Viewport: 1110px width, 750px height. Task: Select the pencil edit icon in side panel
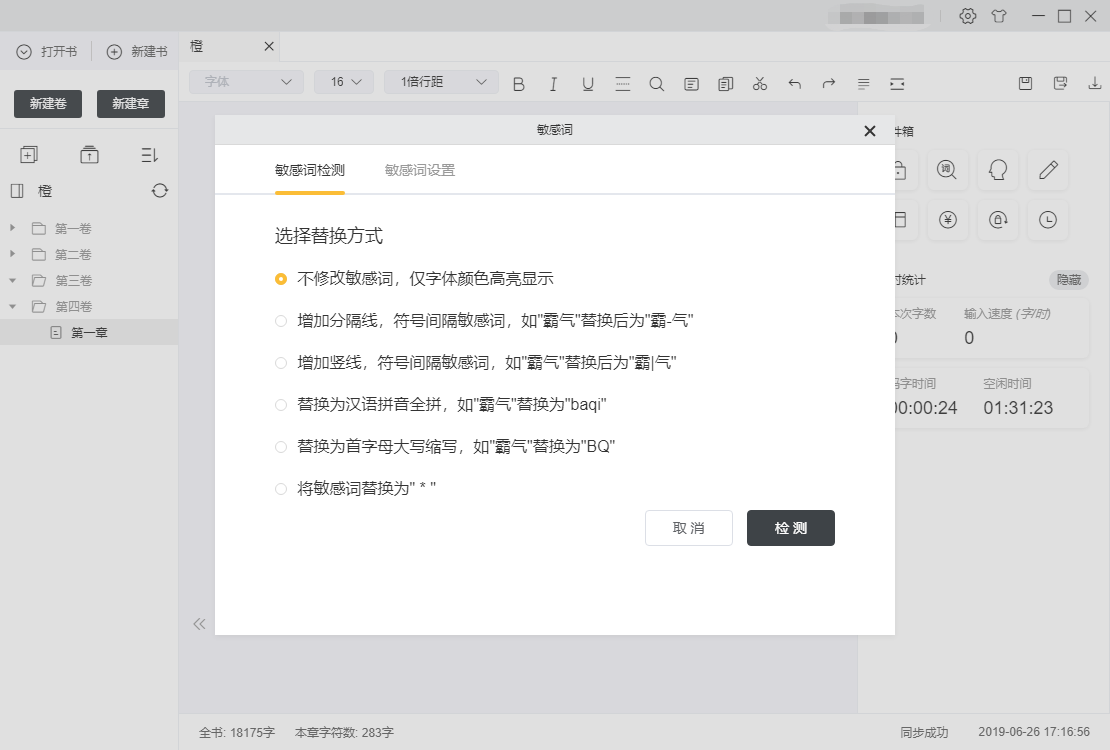pyautogui.click(x=1047, y=170)
